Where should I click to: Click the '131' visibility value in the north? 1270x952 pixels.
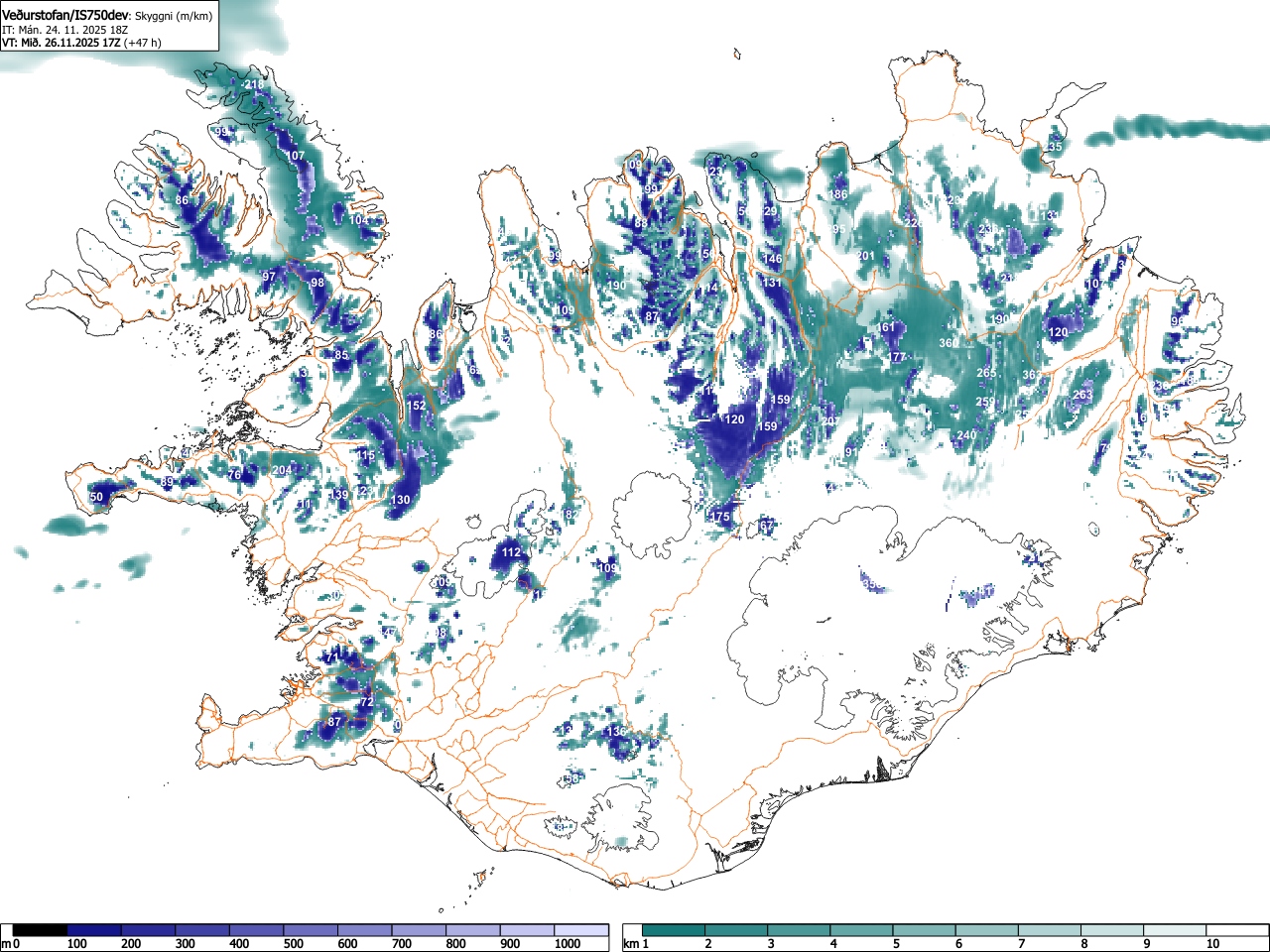click(772, 283)
